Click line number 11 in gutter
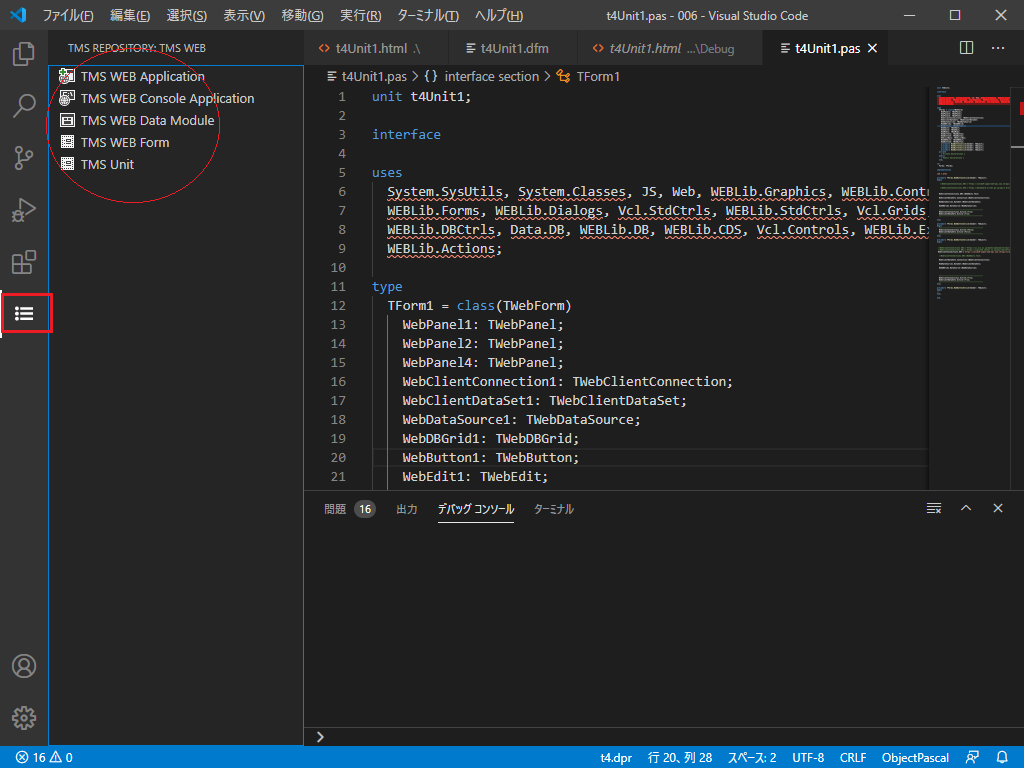Viewport: 1024px width, 768px height. tap(338, 287)
